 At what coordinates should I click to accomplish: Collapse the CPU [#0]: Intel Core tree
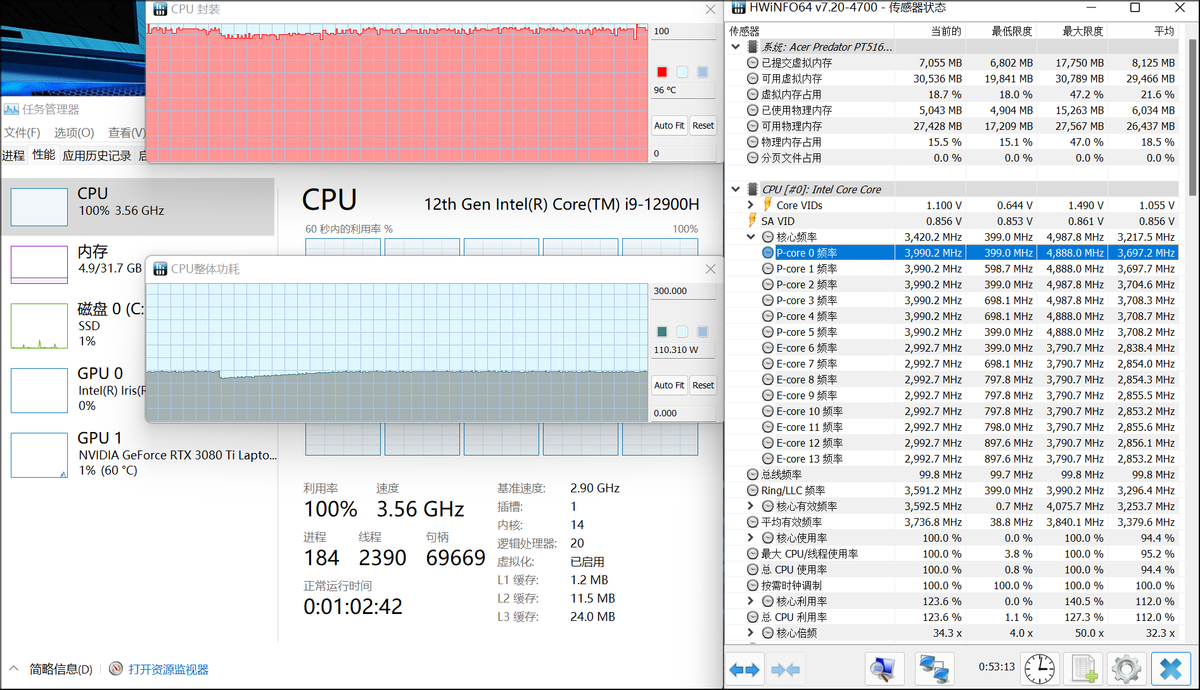coord(737,189)
